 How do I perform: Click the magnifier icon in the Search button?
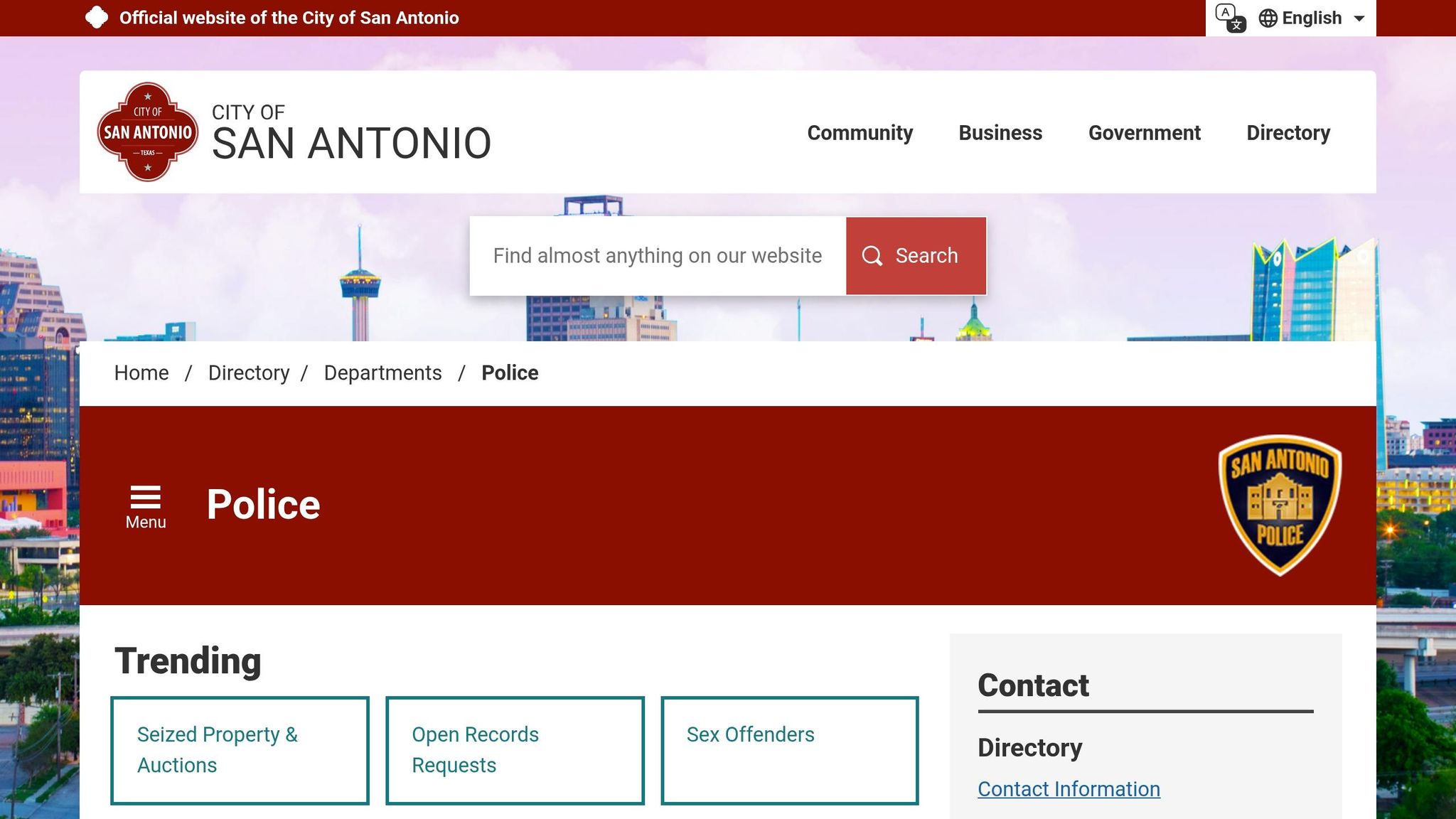872,256
